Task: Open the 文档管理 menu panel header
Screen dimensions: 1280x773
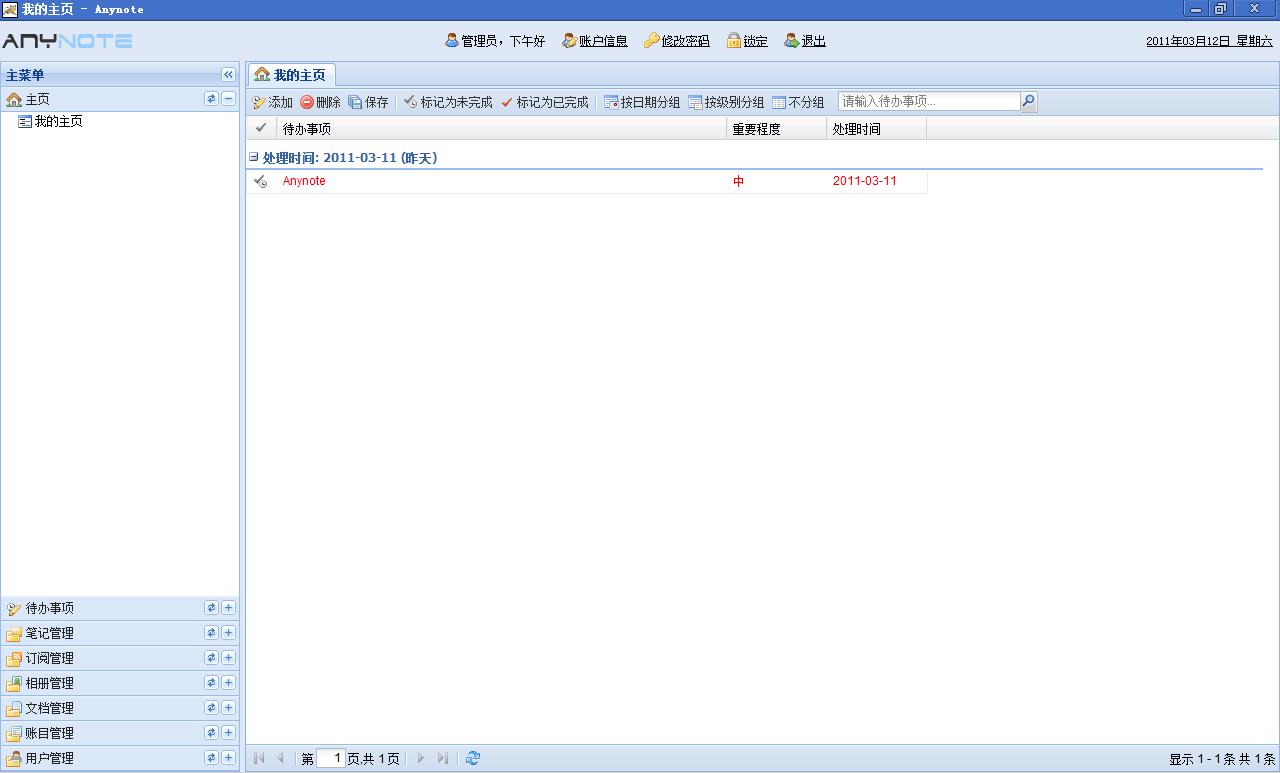Action: point(120,708)
